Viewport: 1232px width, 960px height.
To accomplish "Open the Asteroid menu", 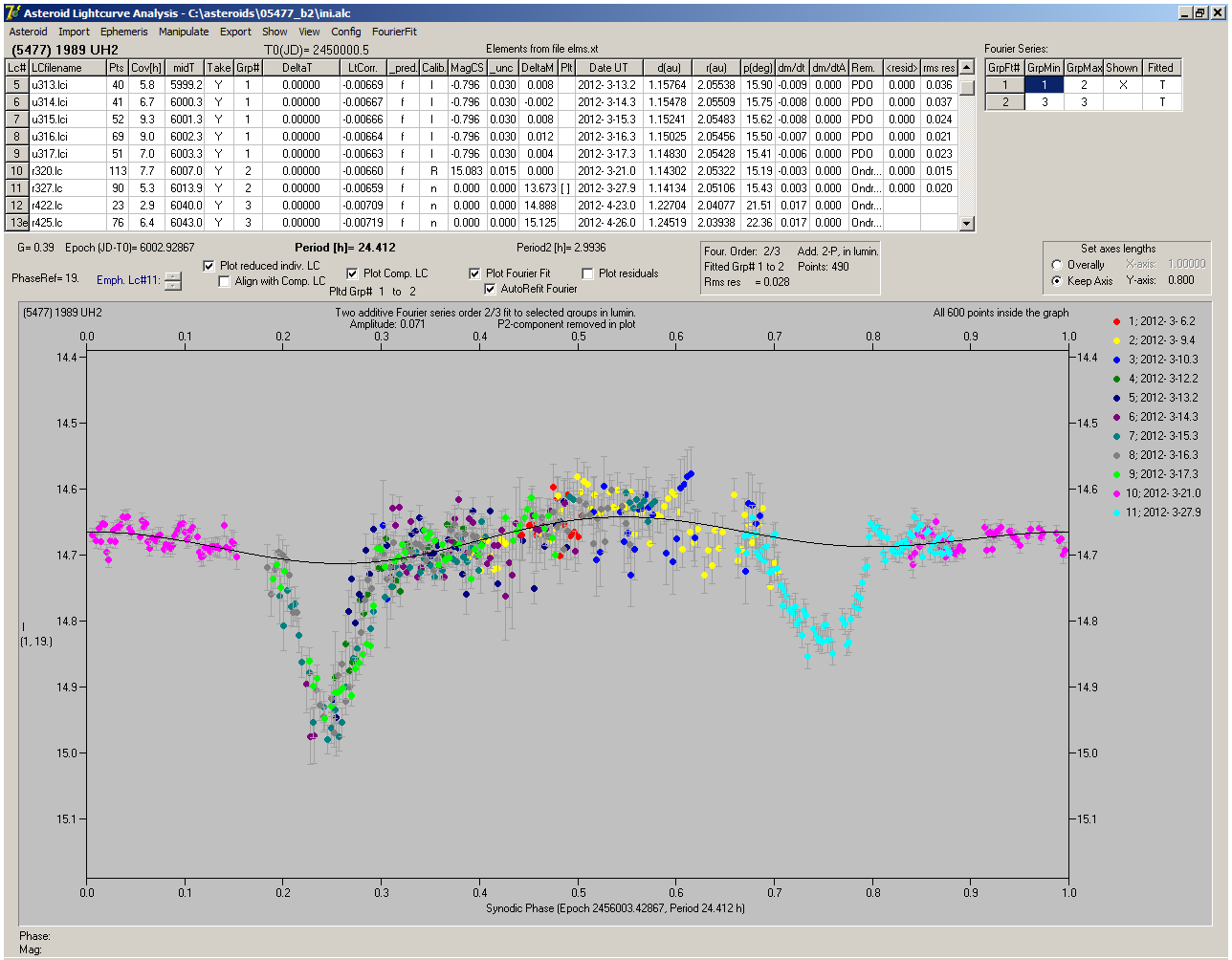I will (28, 32).
